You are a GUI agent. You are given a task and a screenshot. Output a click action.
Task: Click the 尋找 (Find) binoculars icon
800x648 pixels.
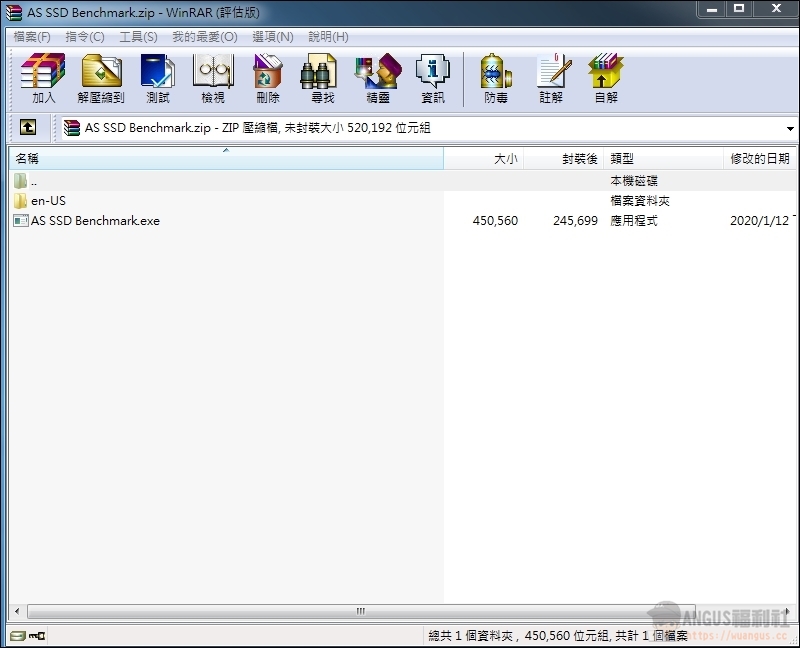322,78
